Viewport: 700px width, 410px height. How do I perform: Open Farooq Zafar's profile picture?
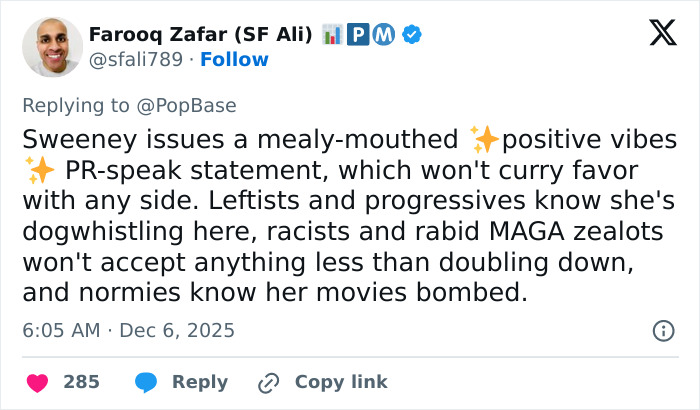coord(51,47)
